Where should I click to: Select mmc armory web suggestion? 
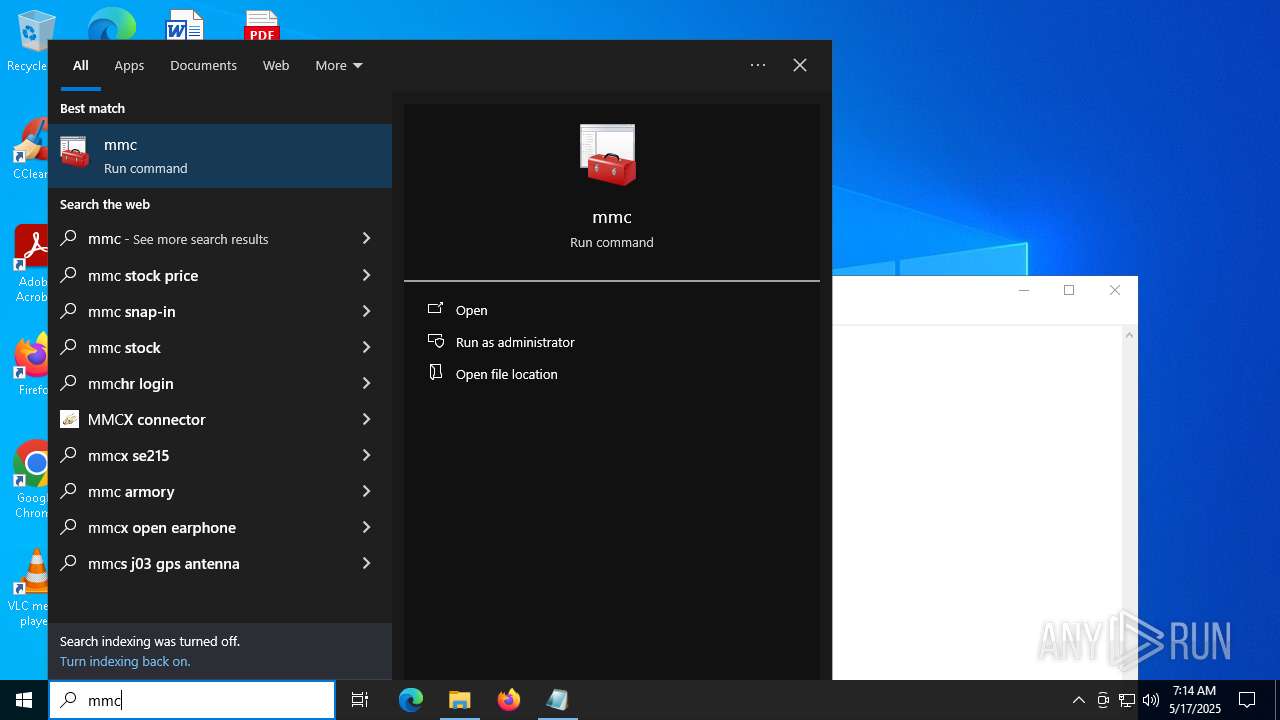220,491
